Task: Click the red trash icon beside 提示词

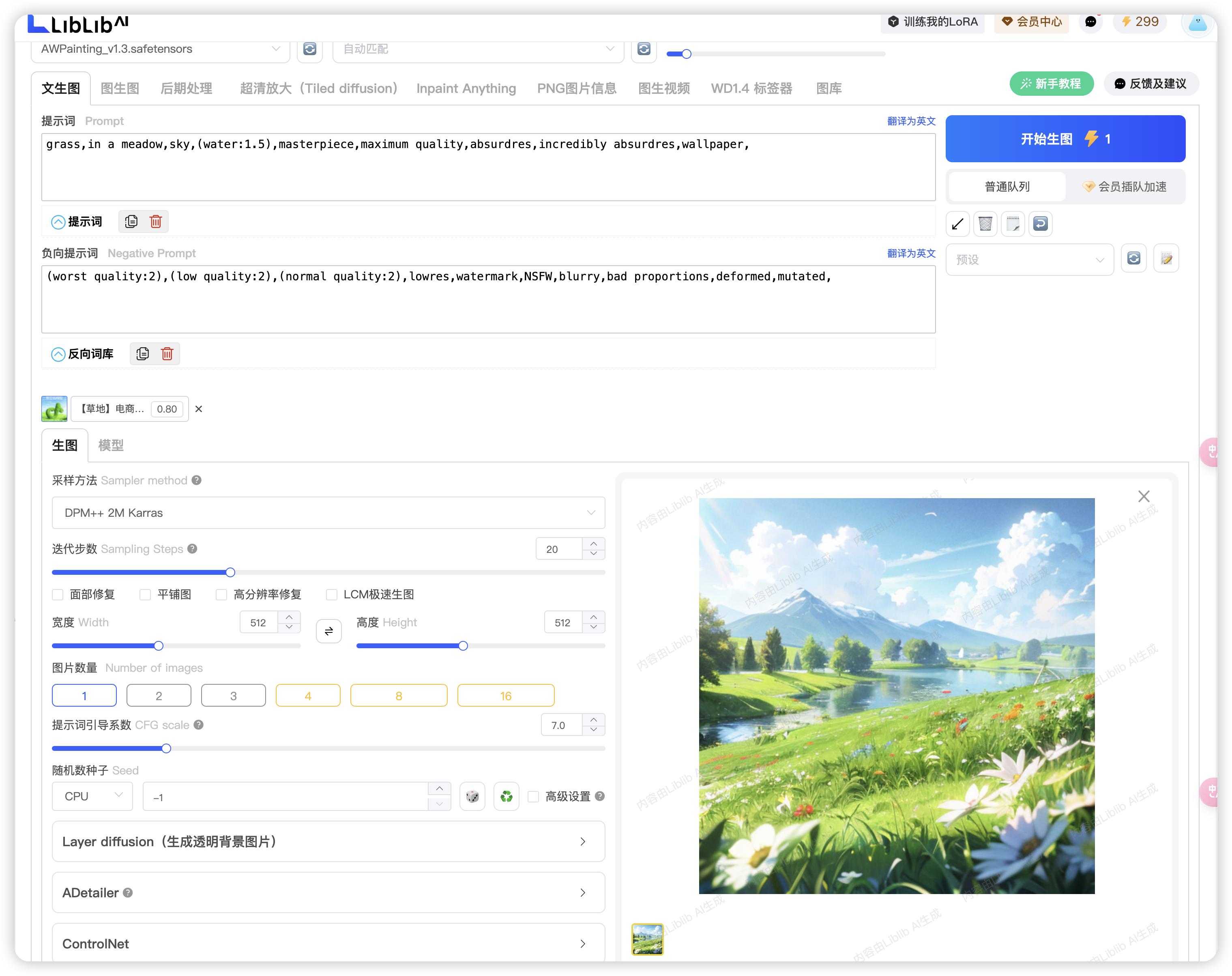Action: (155, 222)
